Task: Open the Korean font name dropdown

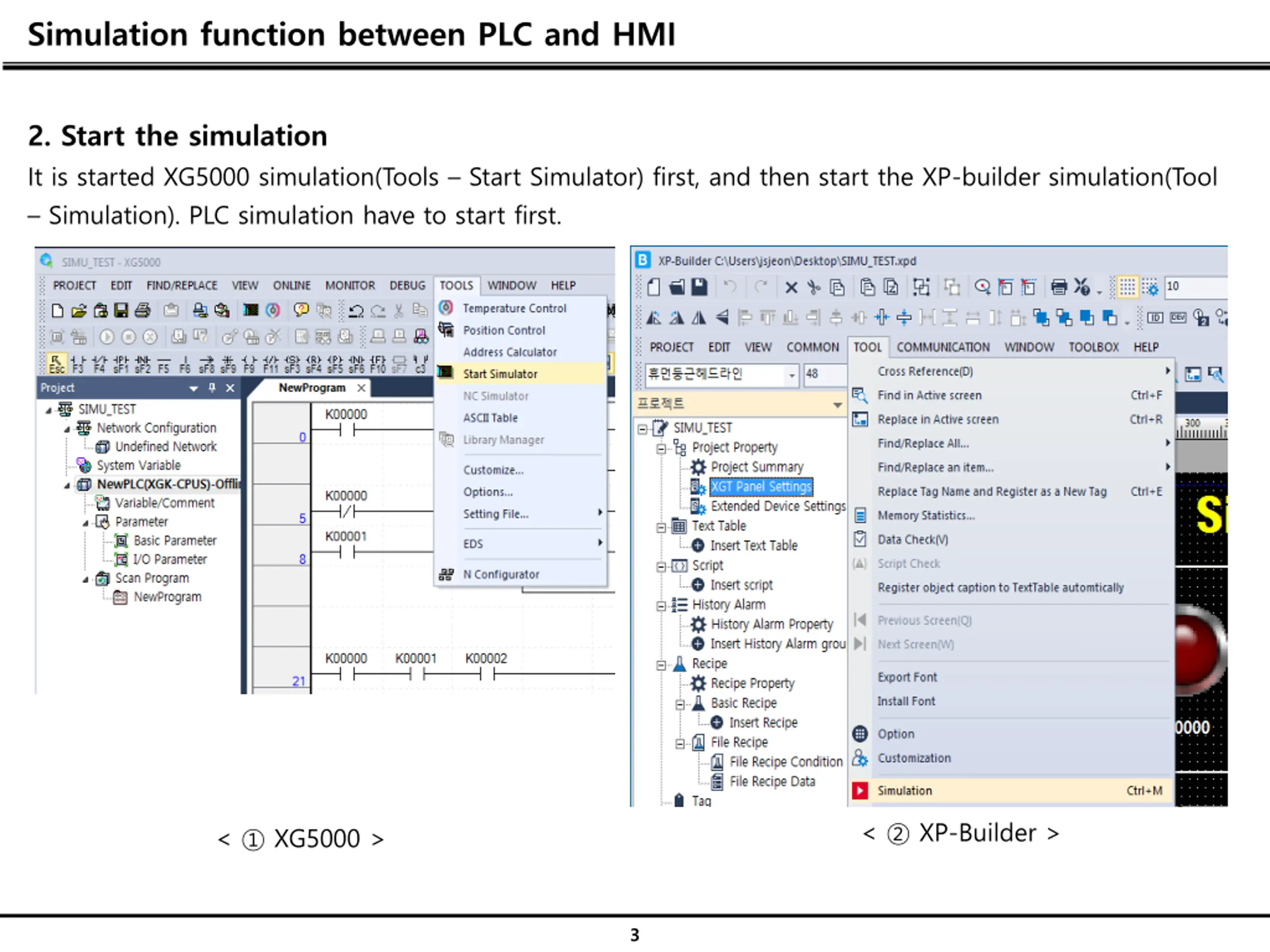Action: (792, 375)
